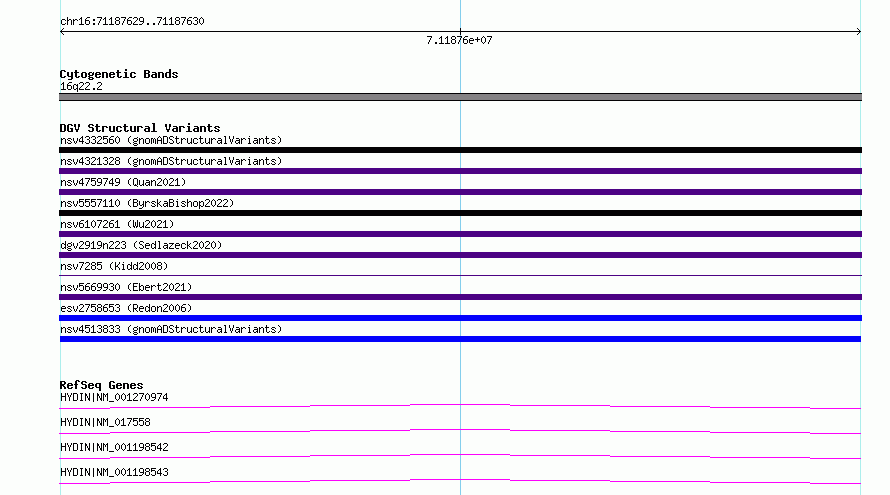The image size is (890, 495).
Task: Click the magenta line under HYDIN|NM_001270974
Action: pyautogui.click(x=460, y=406)
